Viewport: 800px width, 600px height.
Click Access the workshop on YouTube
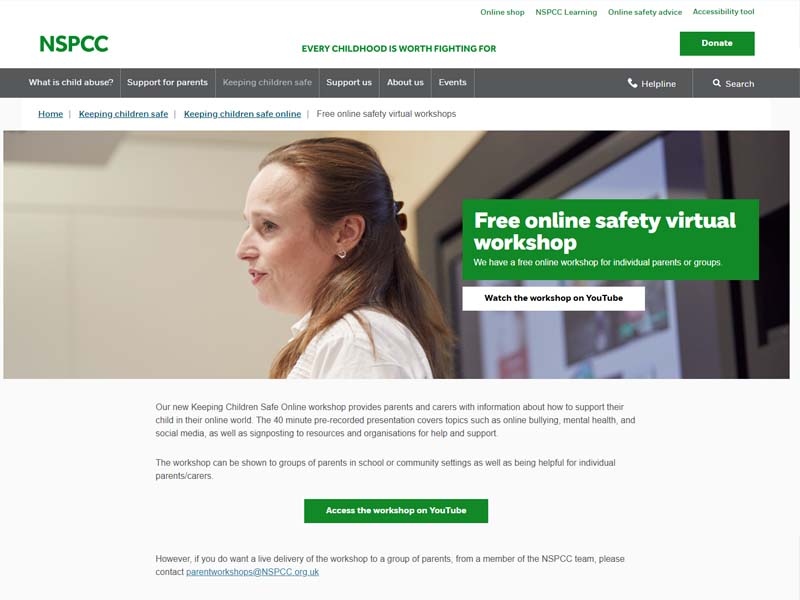[x=396, y=510]
